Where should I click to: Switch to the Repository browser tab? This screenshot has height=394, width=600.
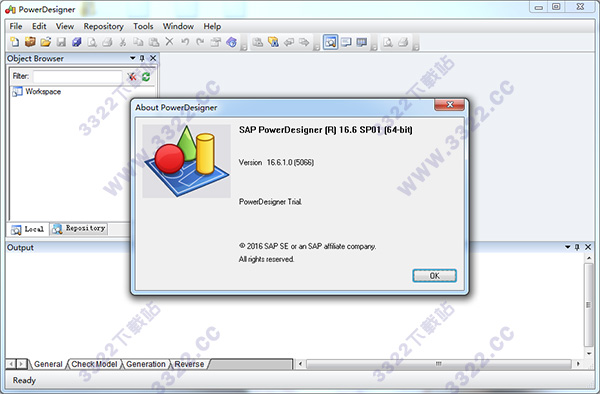pyautogui.click(x=79, y=228)
